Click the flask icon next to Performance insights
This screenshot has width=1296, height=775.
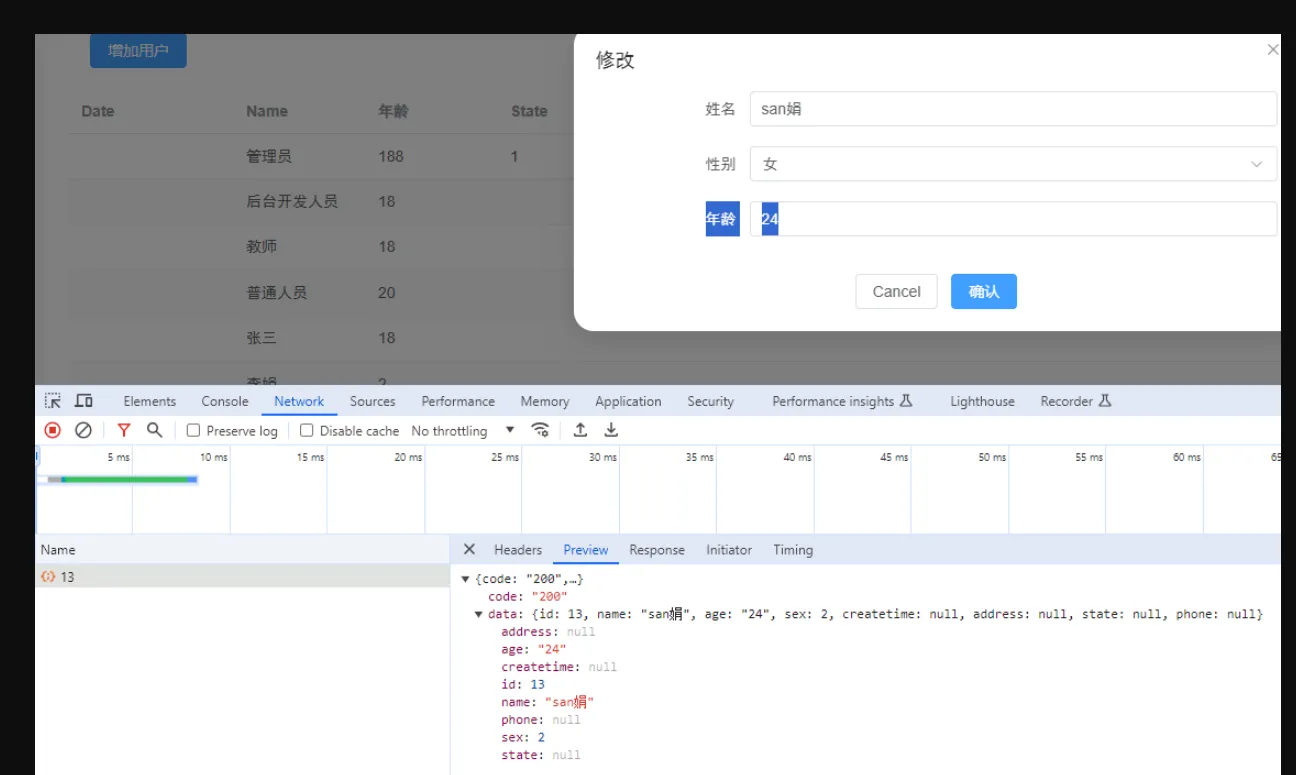[906, 401]
